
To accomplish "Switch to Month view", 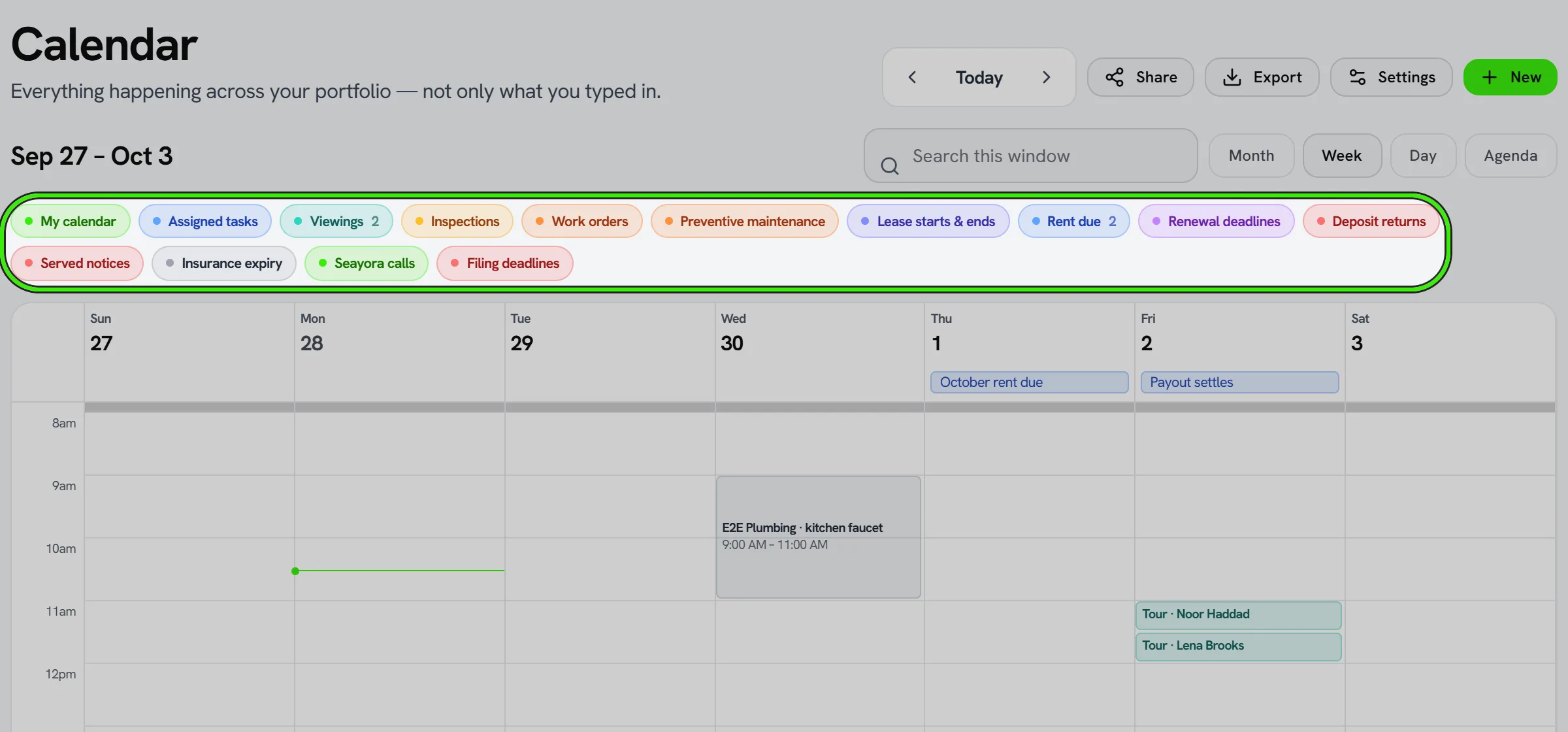I will 1251,156.
